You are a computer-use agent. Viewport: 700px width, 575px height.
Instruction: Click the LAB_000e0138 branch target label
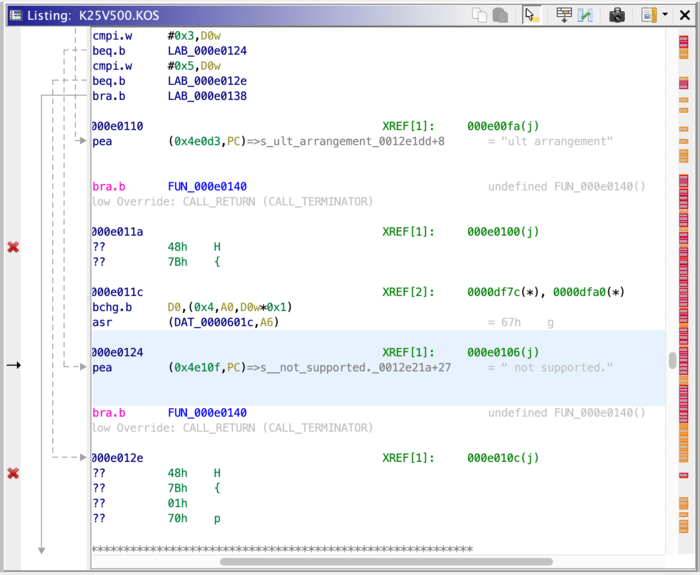pyautogui.click(x=207, y=96)
